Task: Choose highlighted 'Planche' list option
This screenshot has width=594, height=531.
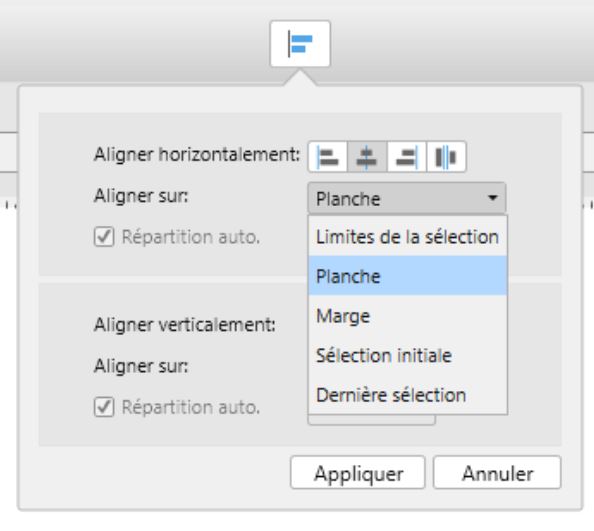Action: pyautogui.click(x=408, y=276)
